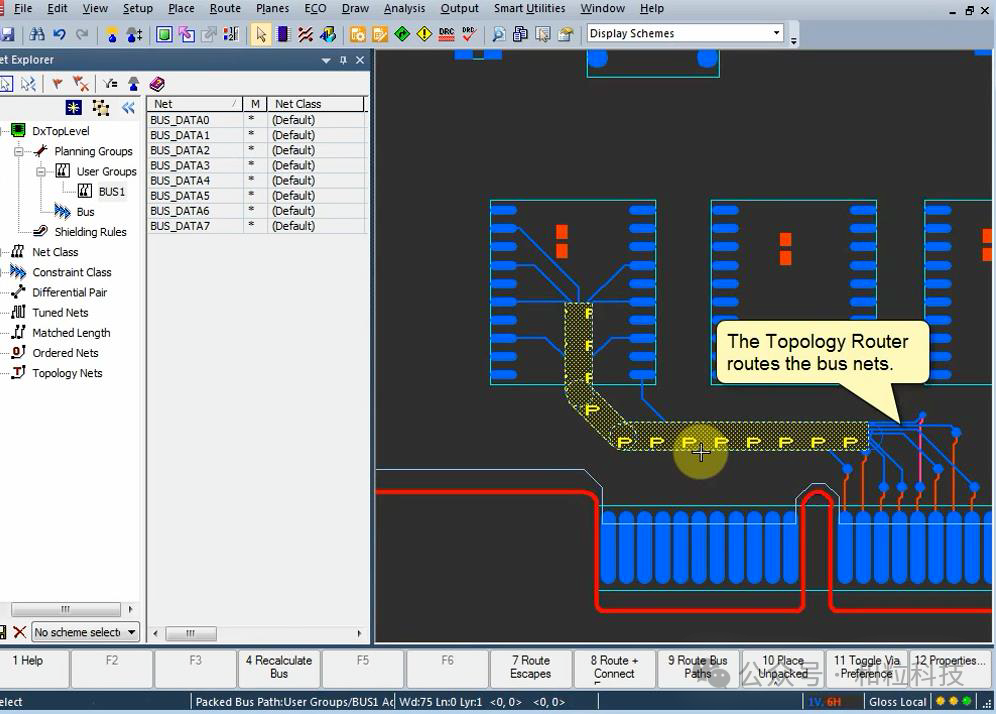Open the Route menu
996x714 pixels.
[x=225, y=8]
